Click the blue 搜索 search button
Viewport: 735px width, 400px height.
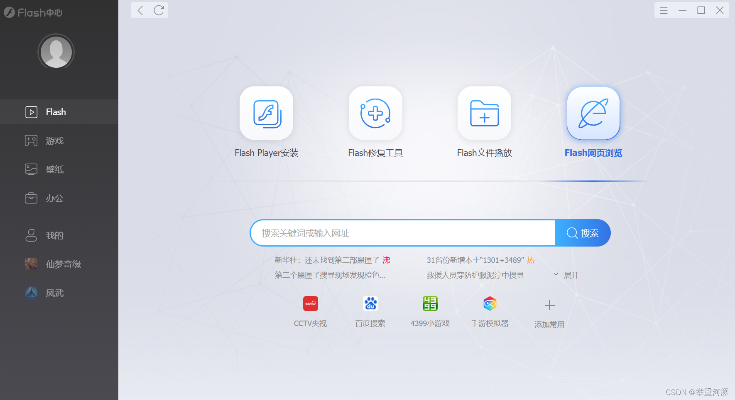583,233
